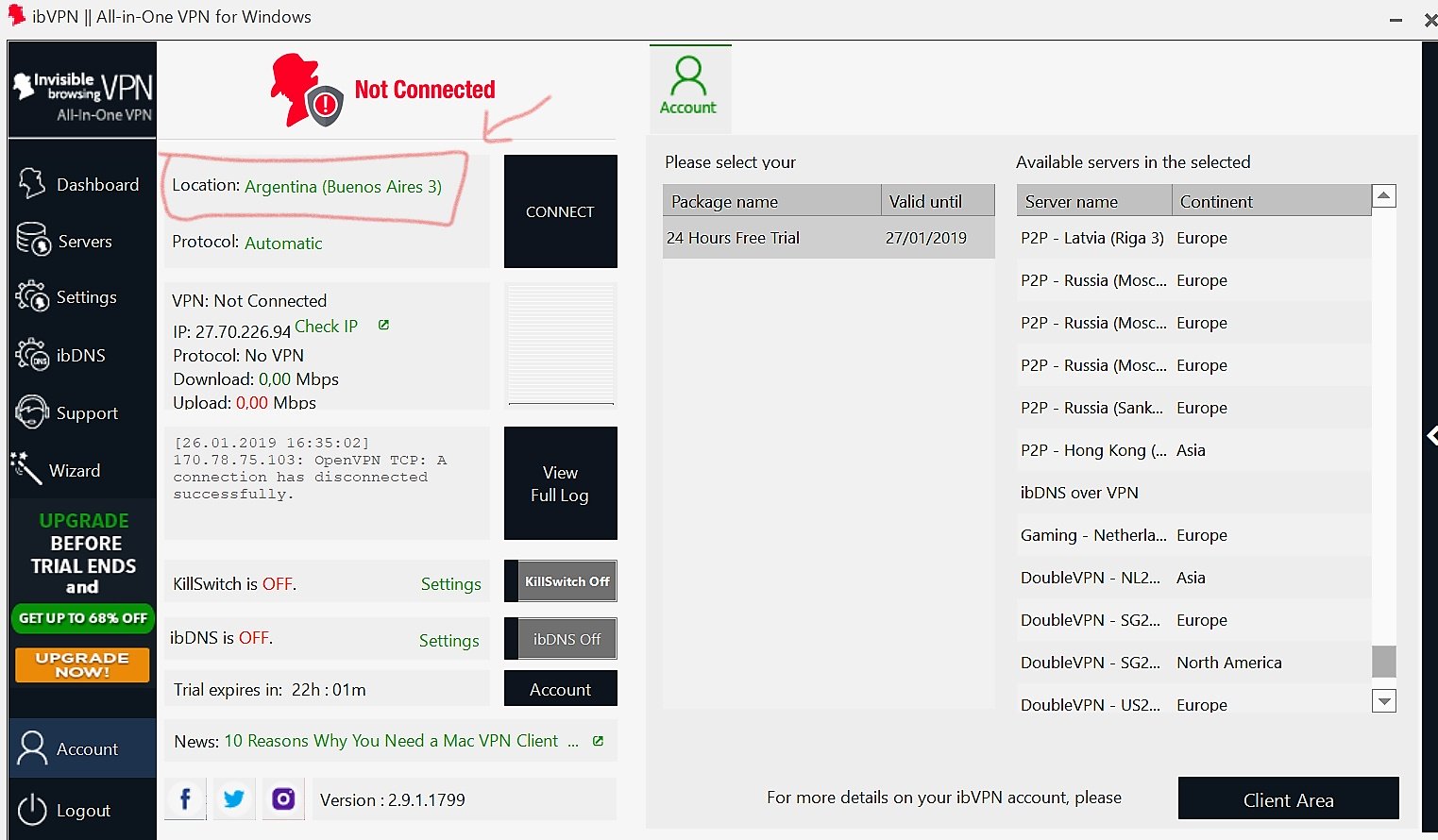
Task: Click the Logout power icon
Action: click(32, 810)
